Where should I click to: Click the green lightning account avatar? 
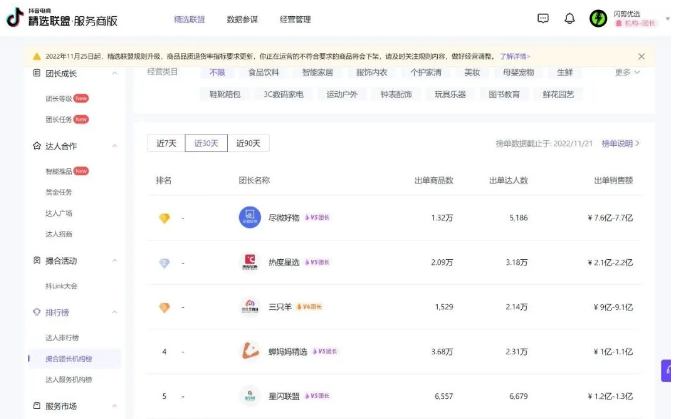[598, 19]
